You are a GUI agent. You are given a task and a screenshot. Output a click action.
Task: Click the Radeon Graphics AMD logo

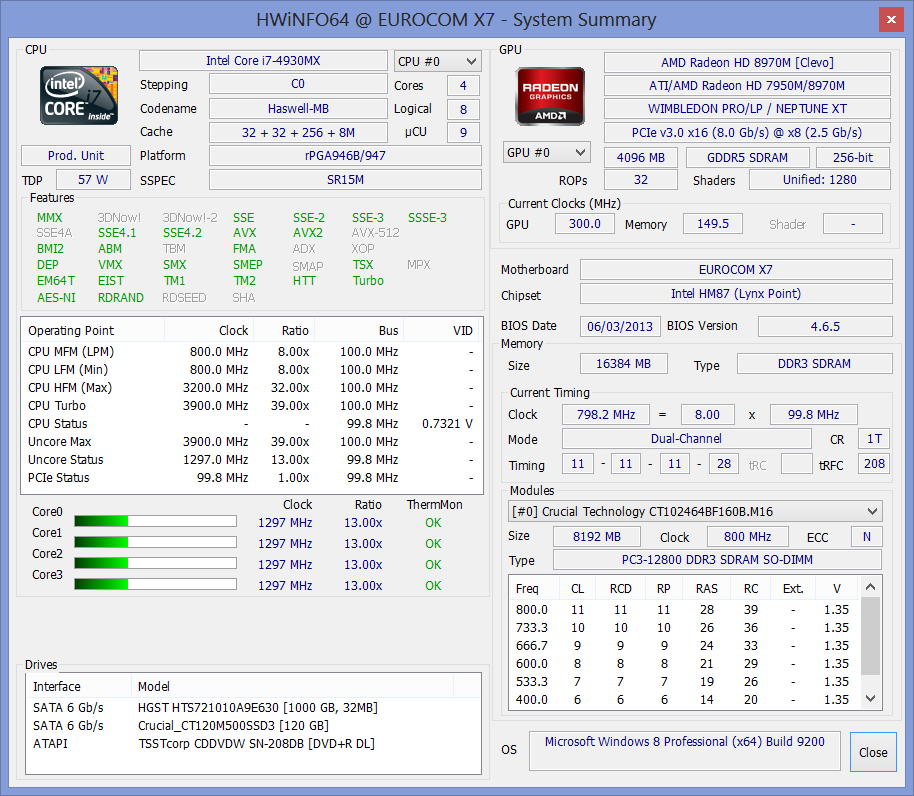click(550, 96)
